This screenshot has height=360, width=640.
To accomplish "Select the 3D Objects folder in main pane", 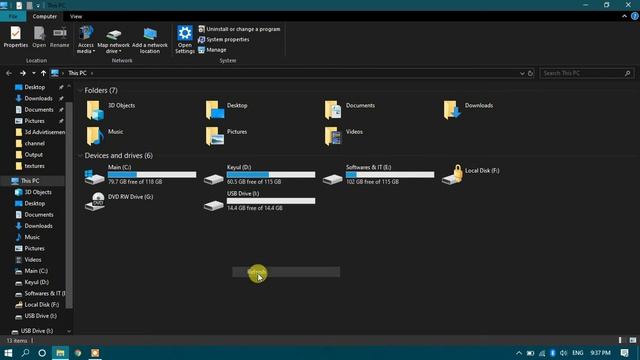I will 110,110.
